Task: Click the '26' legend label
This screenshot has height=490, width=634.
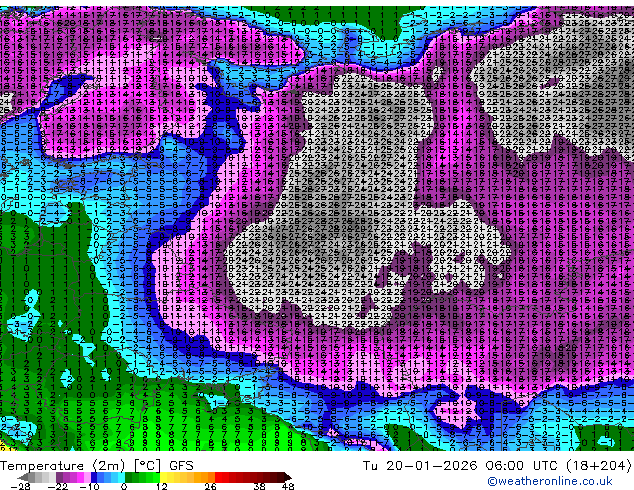Action: (210, 486)
